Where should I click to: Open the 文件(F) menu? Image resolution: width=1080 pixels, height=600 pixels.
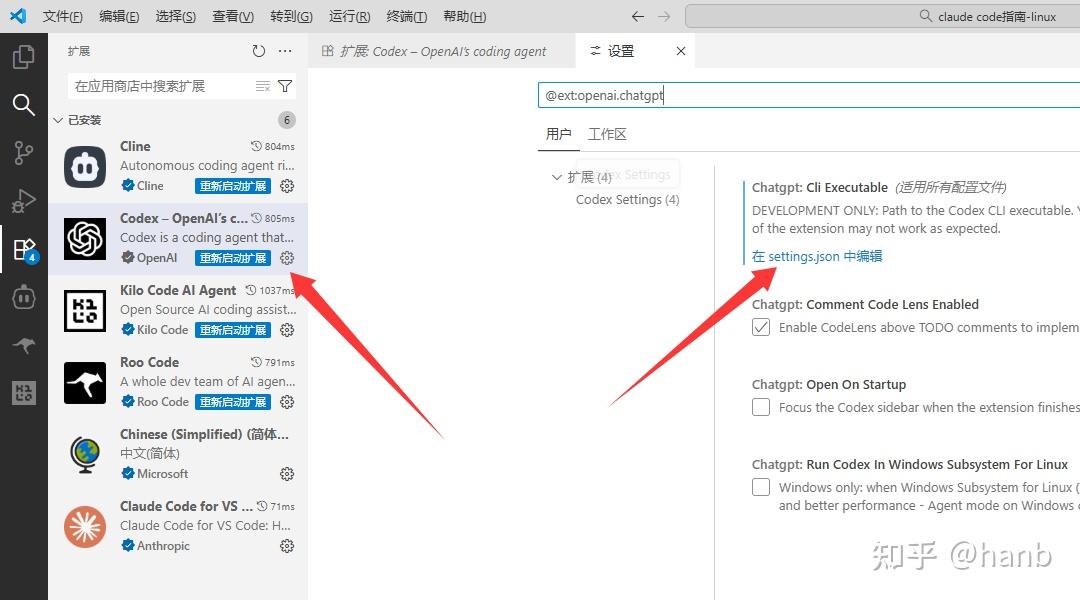[63, 16]
